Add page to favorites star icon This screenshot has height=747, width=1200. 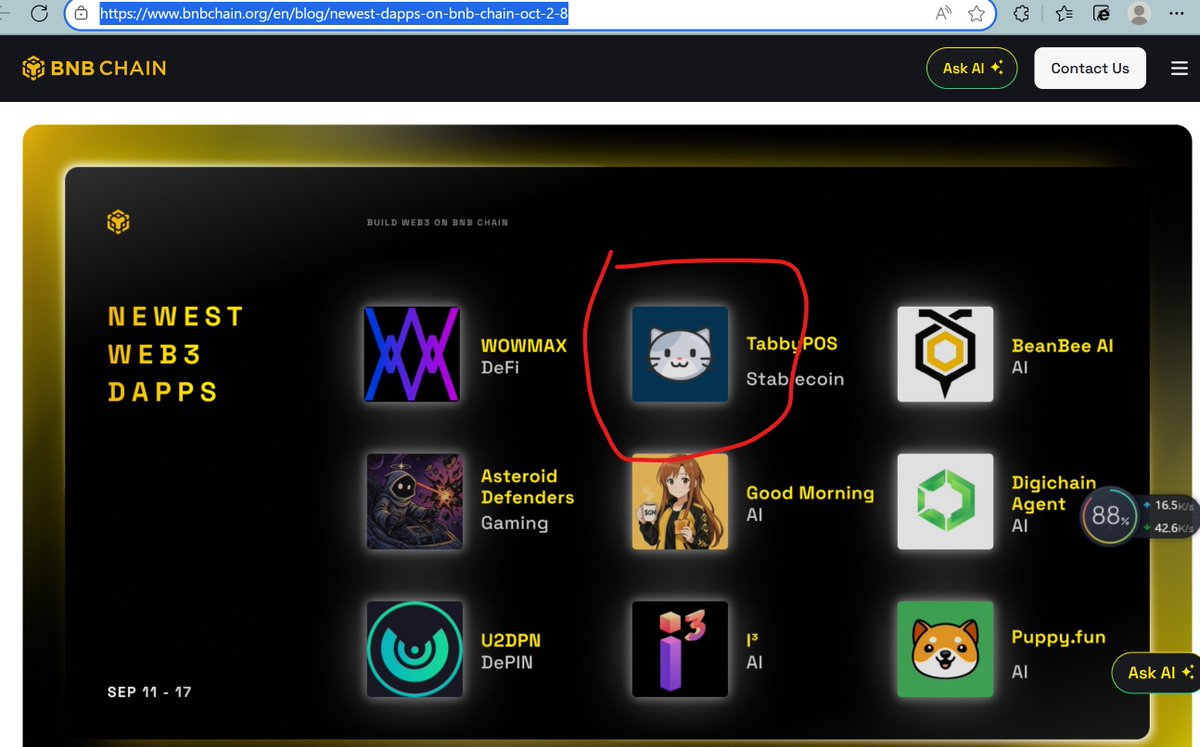[x=976, y=14]
